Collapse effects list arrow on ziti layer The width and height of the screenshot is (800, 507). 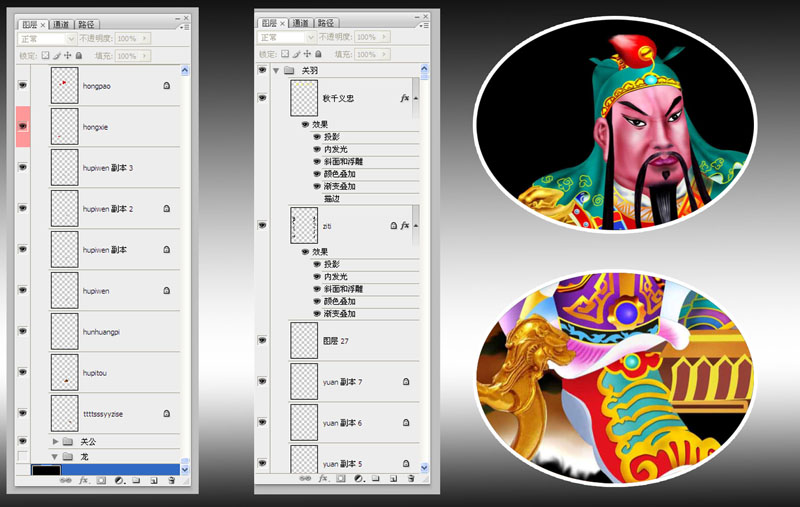click(x=415, y=225)
